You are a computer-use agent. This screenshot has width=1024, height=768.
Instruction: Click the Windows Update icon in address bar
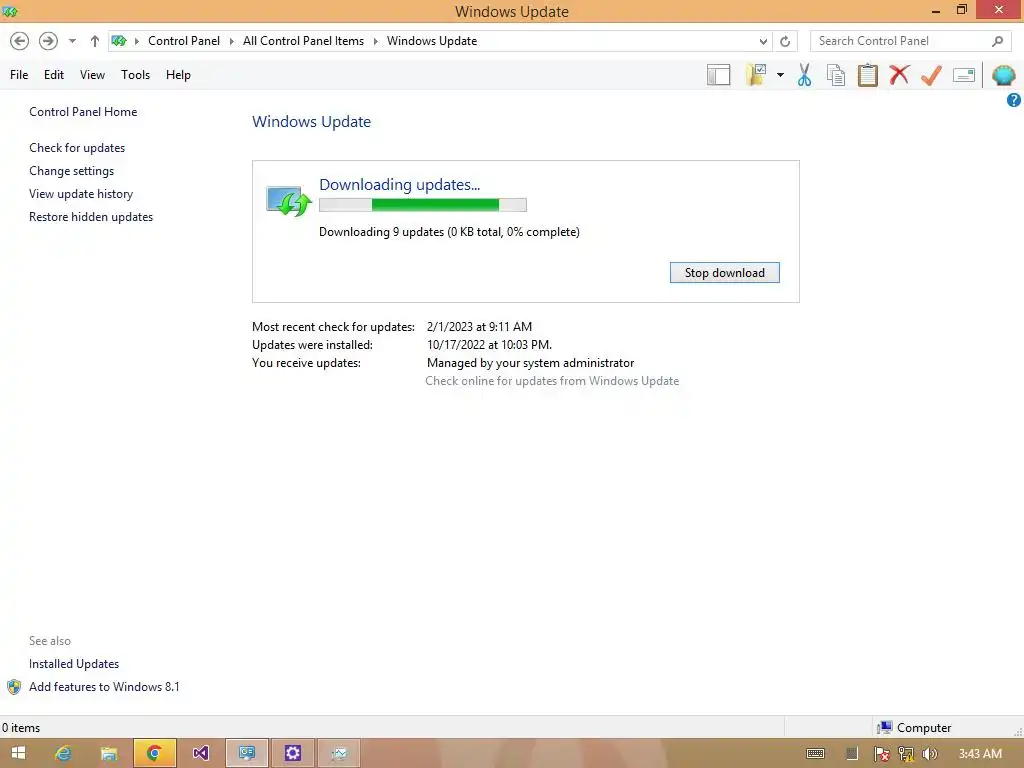pos(119,41)
